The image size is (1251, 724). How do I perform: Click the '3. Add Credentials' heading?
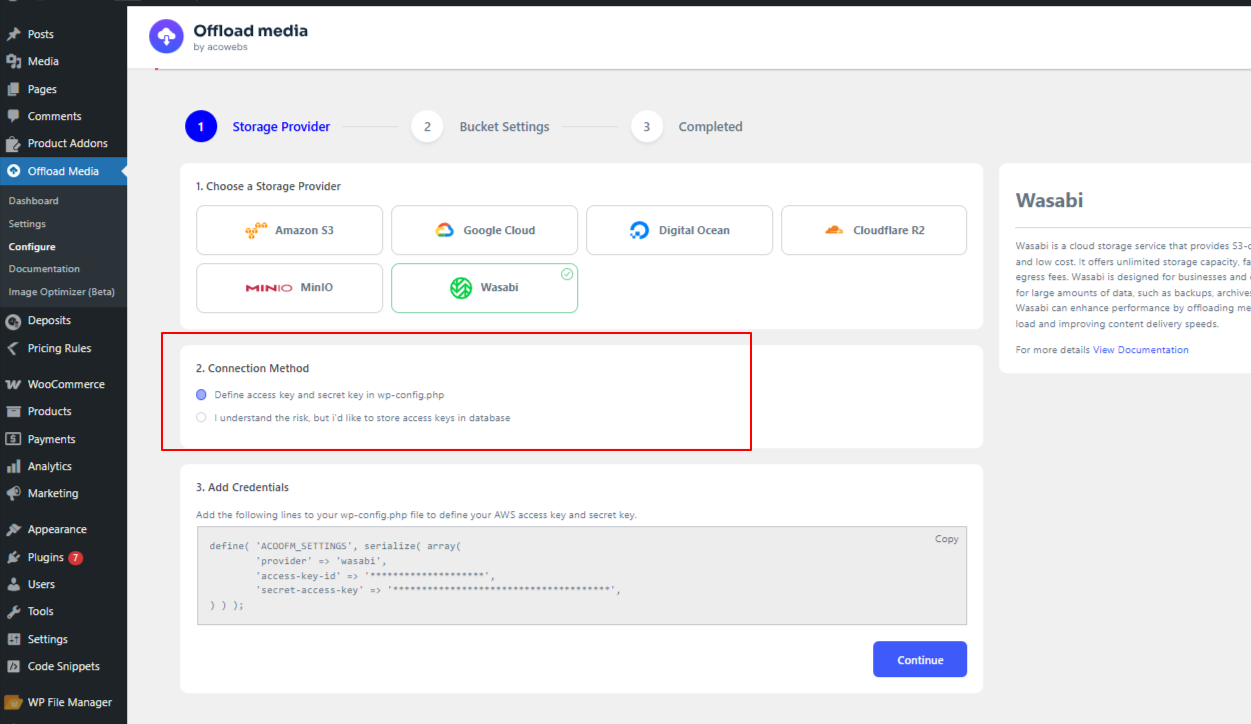[242, 488]
